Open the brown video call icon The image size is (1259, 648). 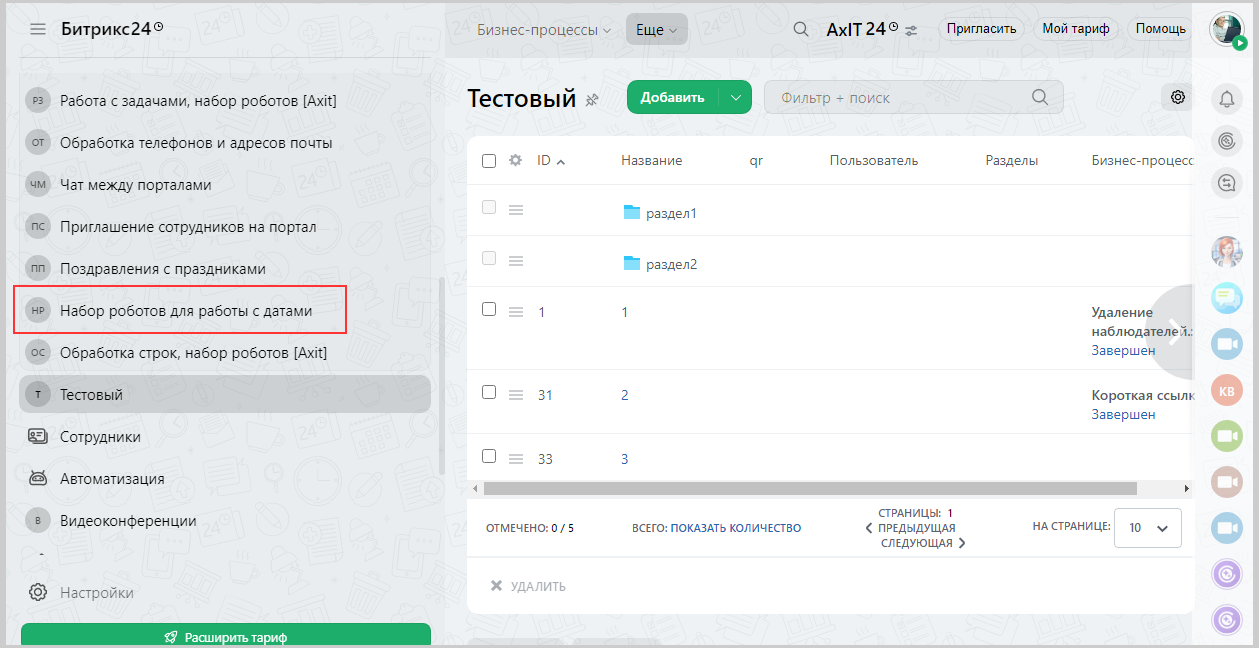1227,482
